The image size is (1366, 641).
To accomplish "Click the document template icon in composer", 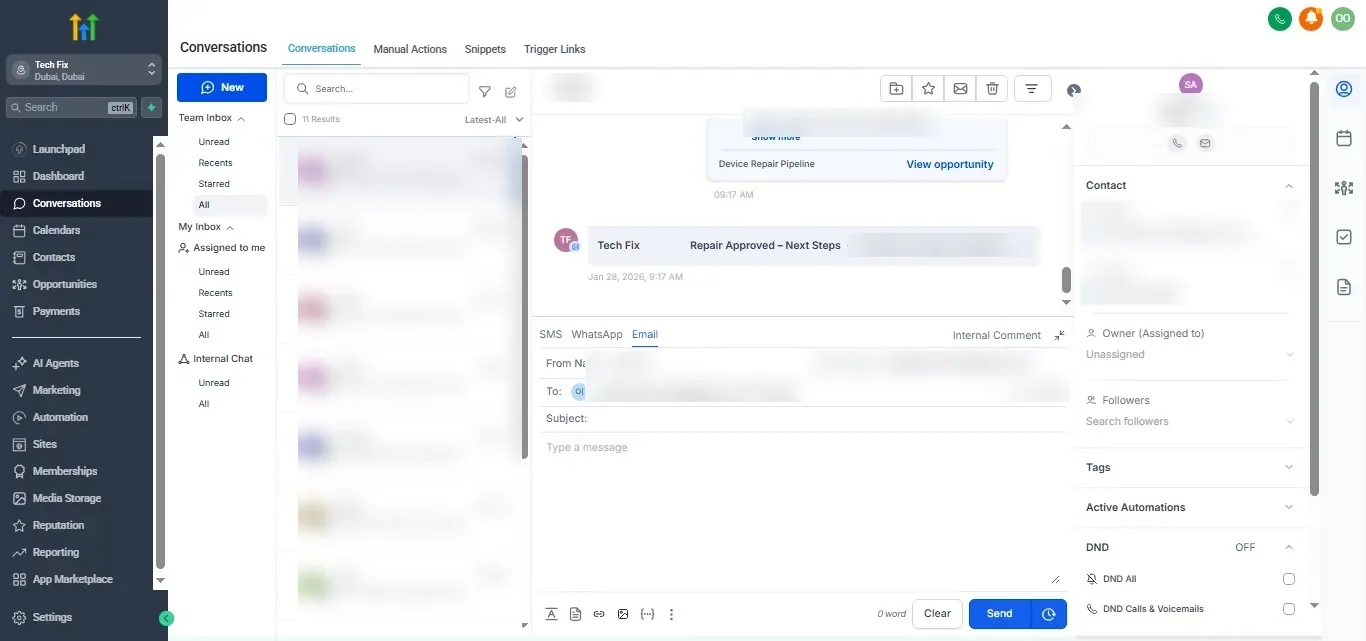I will tap(575, 614).
